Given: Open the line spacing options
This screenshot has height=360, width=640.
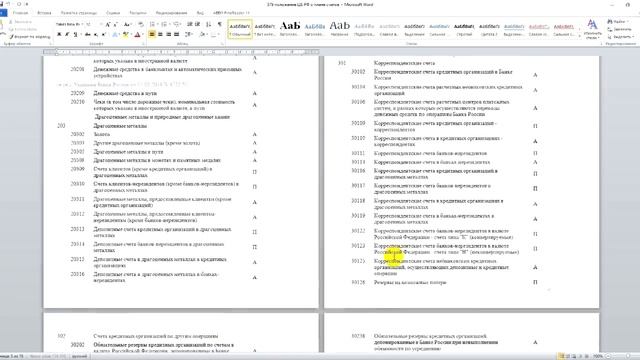Looking at the screenshot, I should (x=188, y=35).
